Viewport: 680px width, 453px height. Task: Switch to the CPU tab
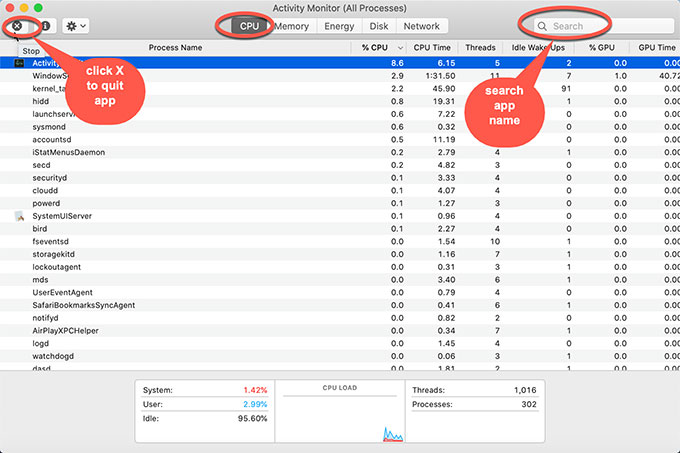(249, 26)
